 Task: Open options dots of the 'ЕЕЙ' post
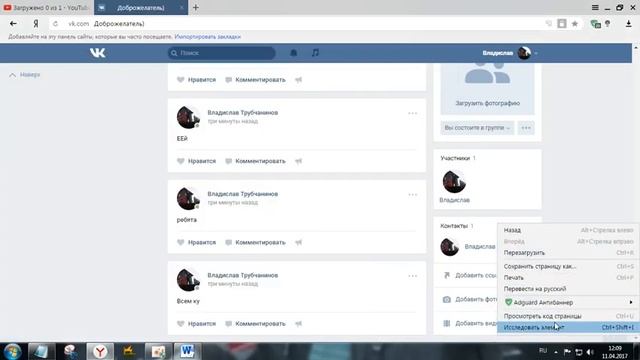pos(413,113)
